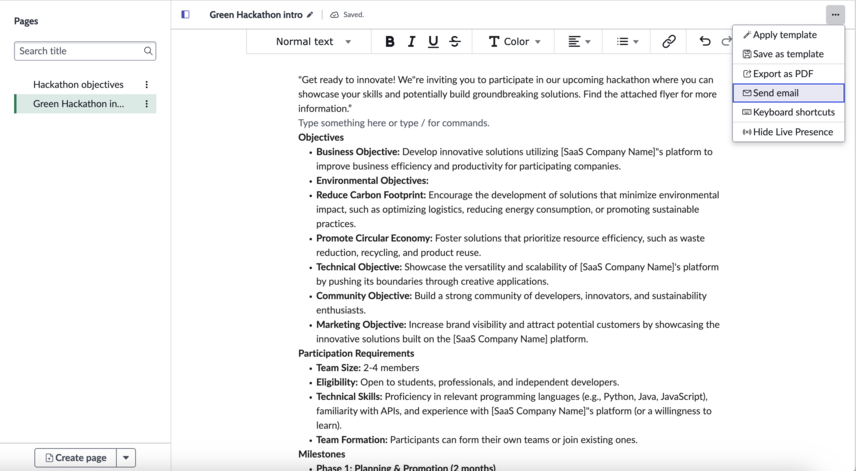Select Send email option
This screenshot has height=471, width=856.
(x=788, y=93)
